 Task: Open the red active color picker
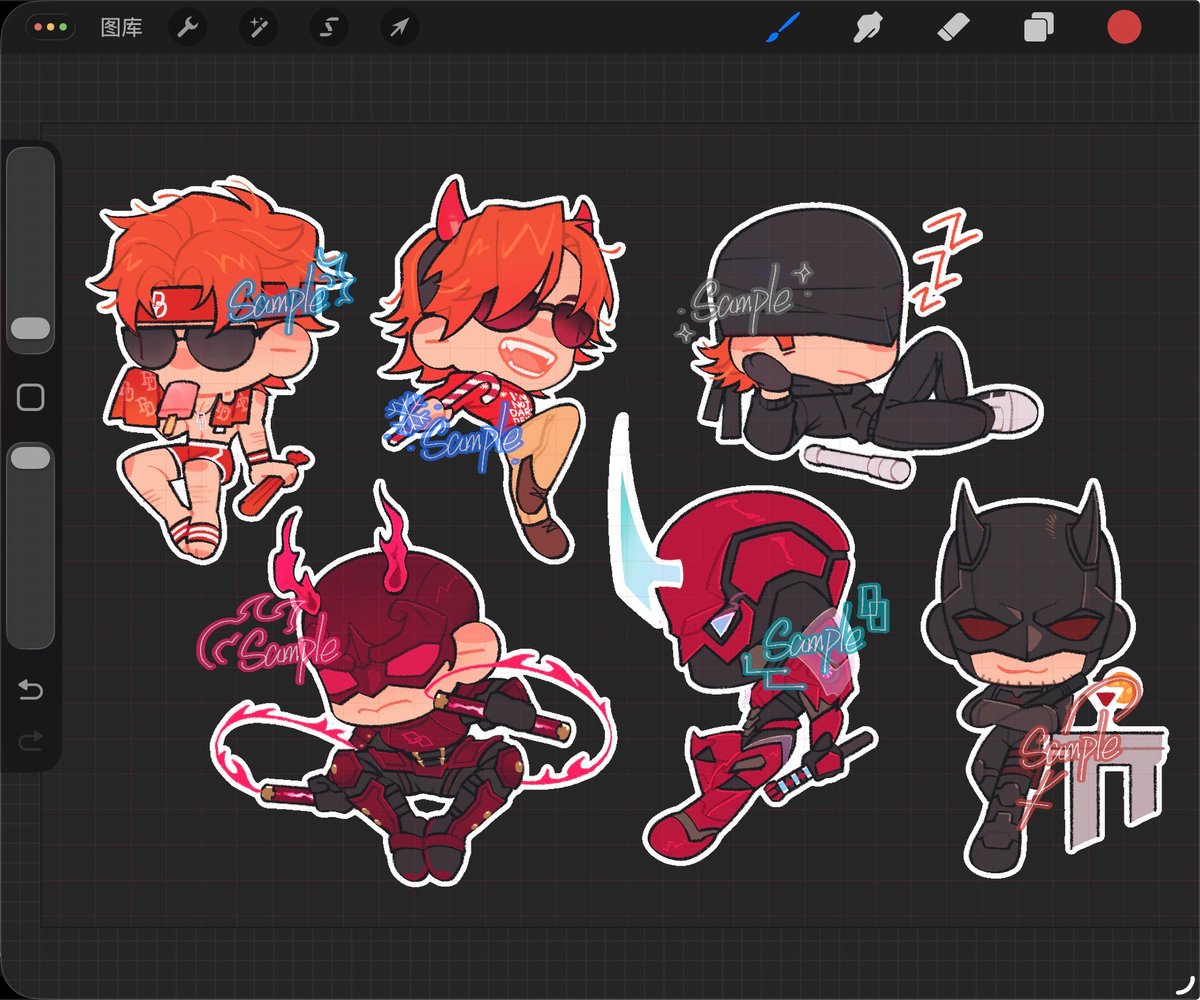(x=1124, y=27)
